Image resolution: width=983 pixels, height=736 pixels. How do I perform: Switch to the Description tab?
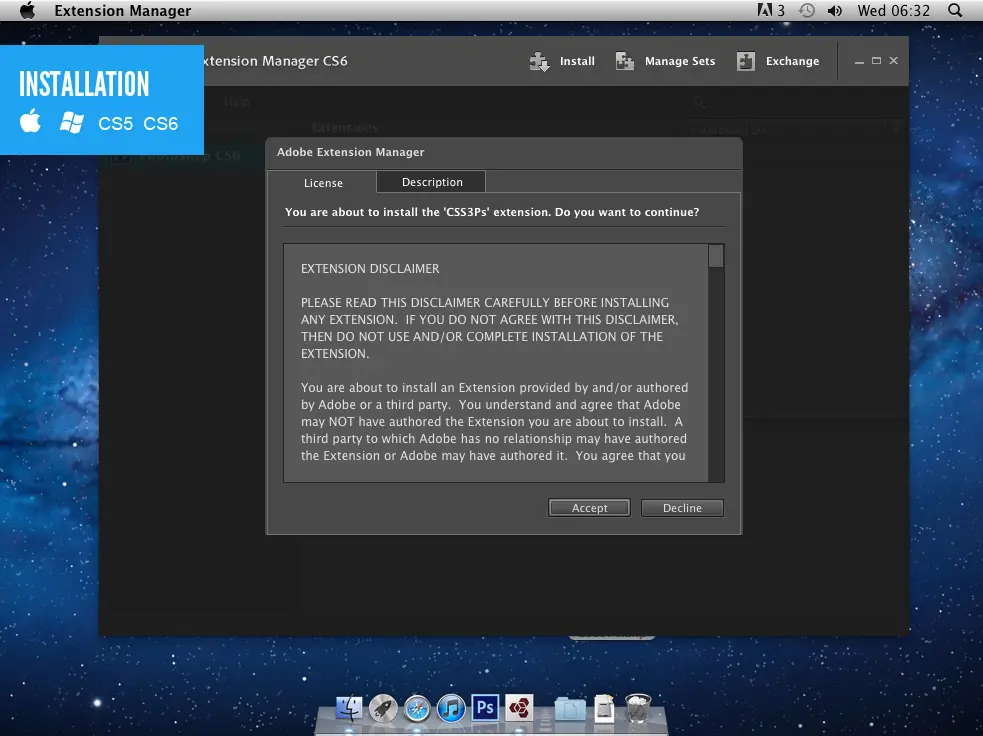tap(431, 182)
